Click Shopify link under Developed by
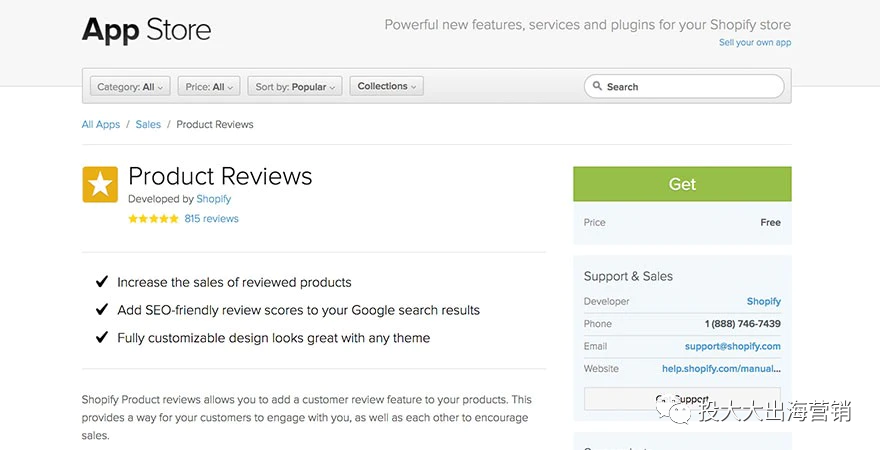 pyautogui.click(x=213, y=199)
